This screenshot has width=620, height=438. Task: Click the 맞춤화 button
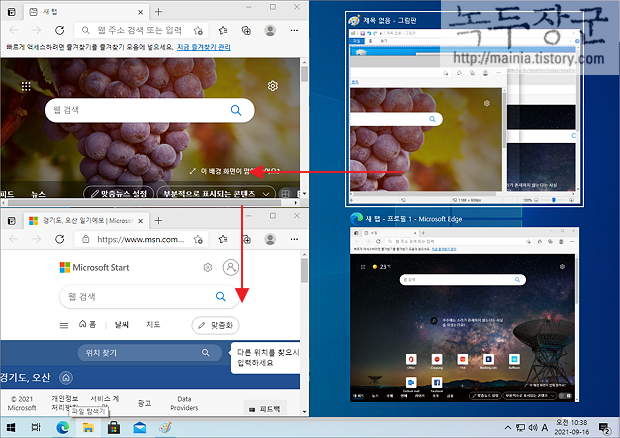215,325
